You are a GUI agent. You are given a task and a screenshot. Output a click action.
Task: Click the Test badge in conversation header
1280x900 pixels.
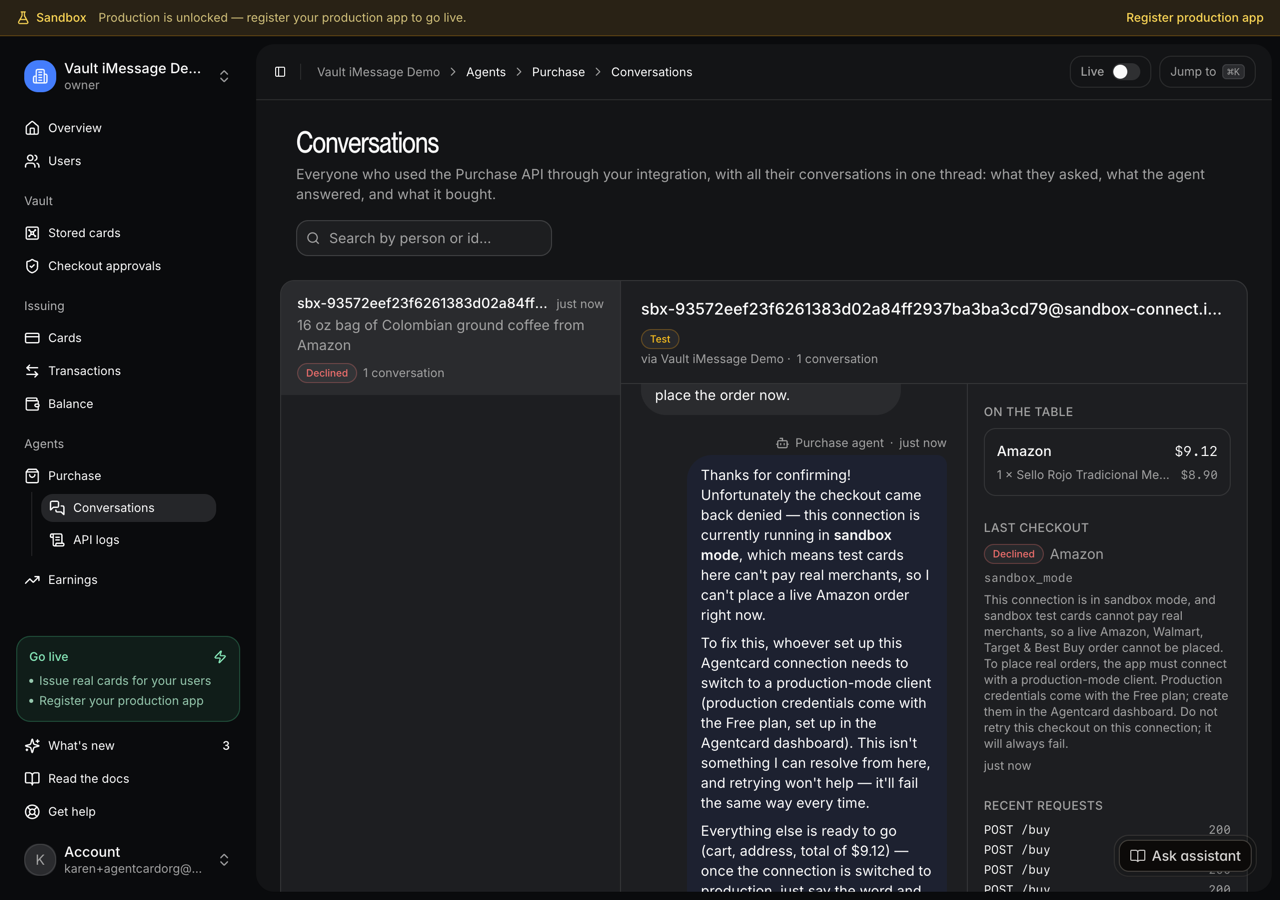tap(660, 339)
